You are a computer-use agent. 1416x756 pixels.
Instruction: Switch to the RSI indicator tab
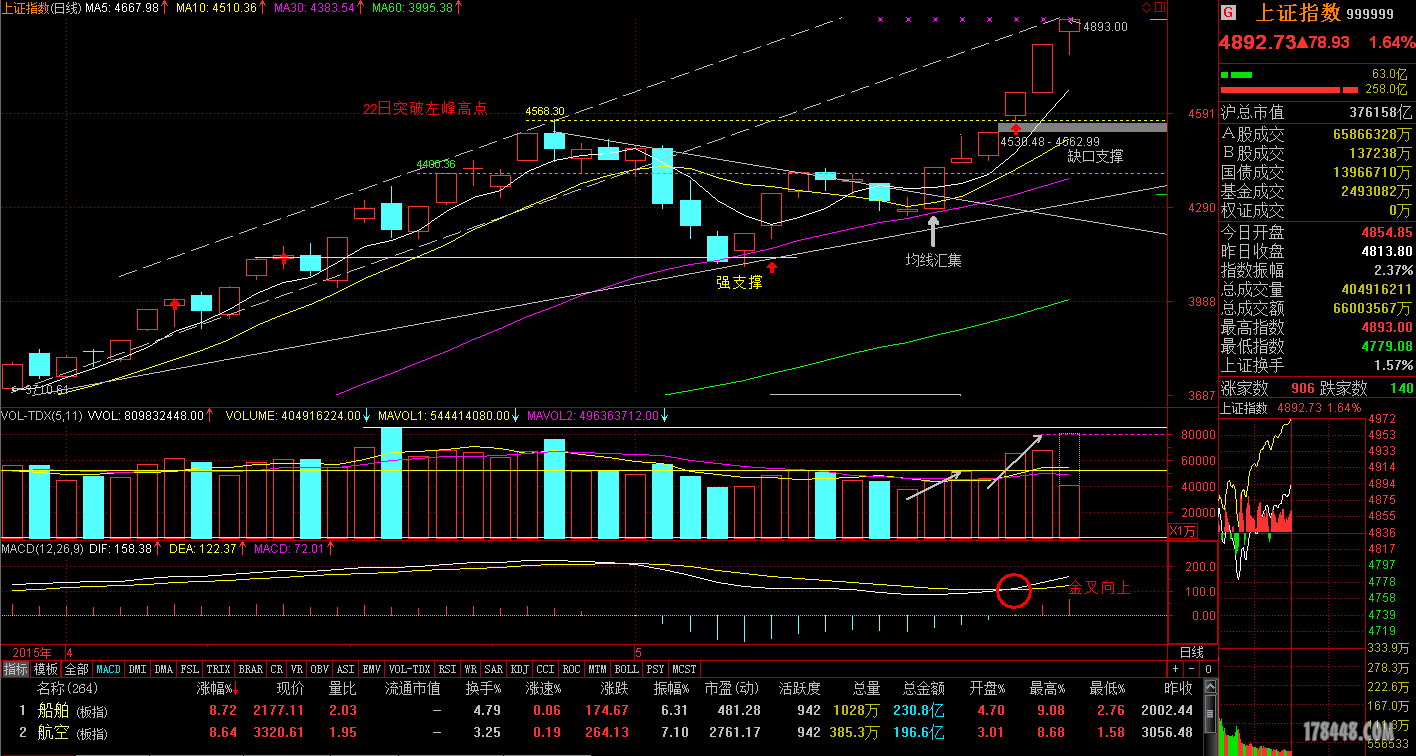(x=447, y=669)
